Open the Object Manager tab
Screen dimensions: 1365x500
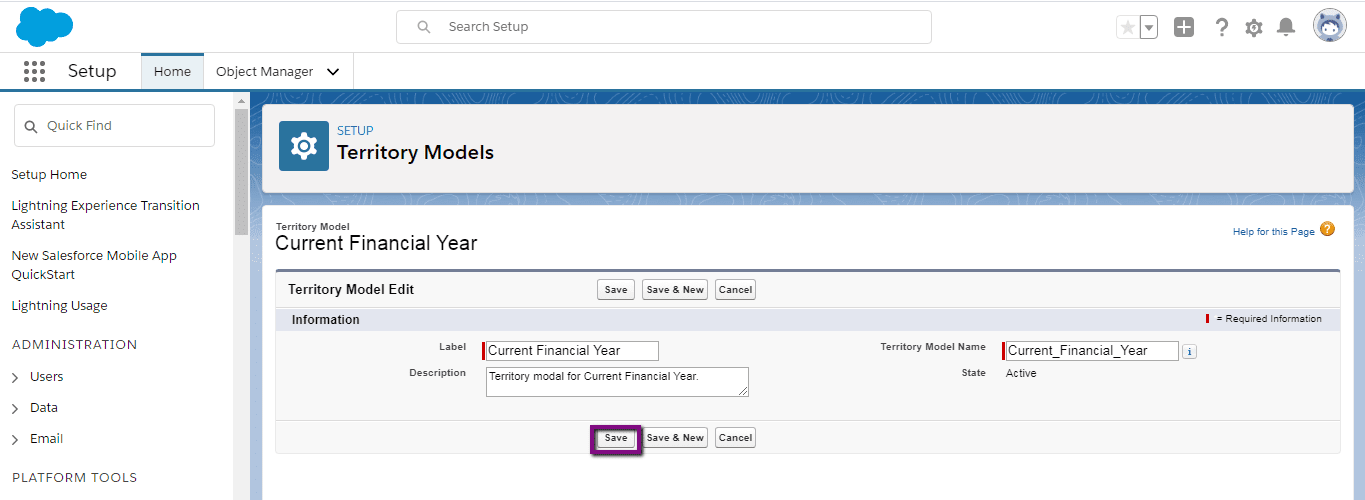coord(265,72)
